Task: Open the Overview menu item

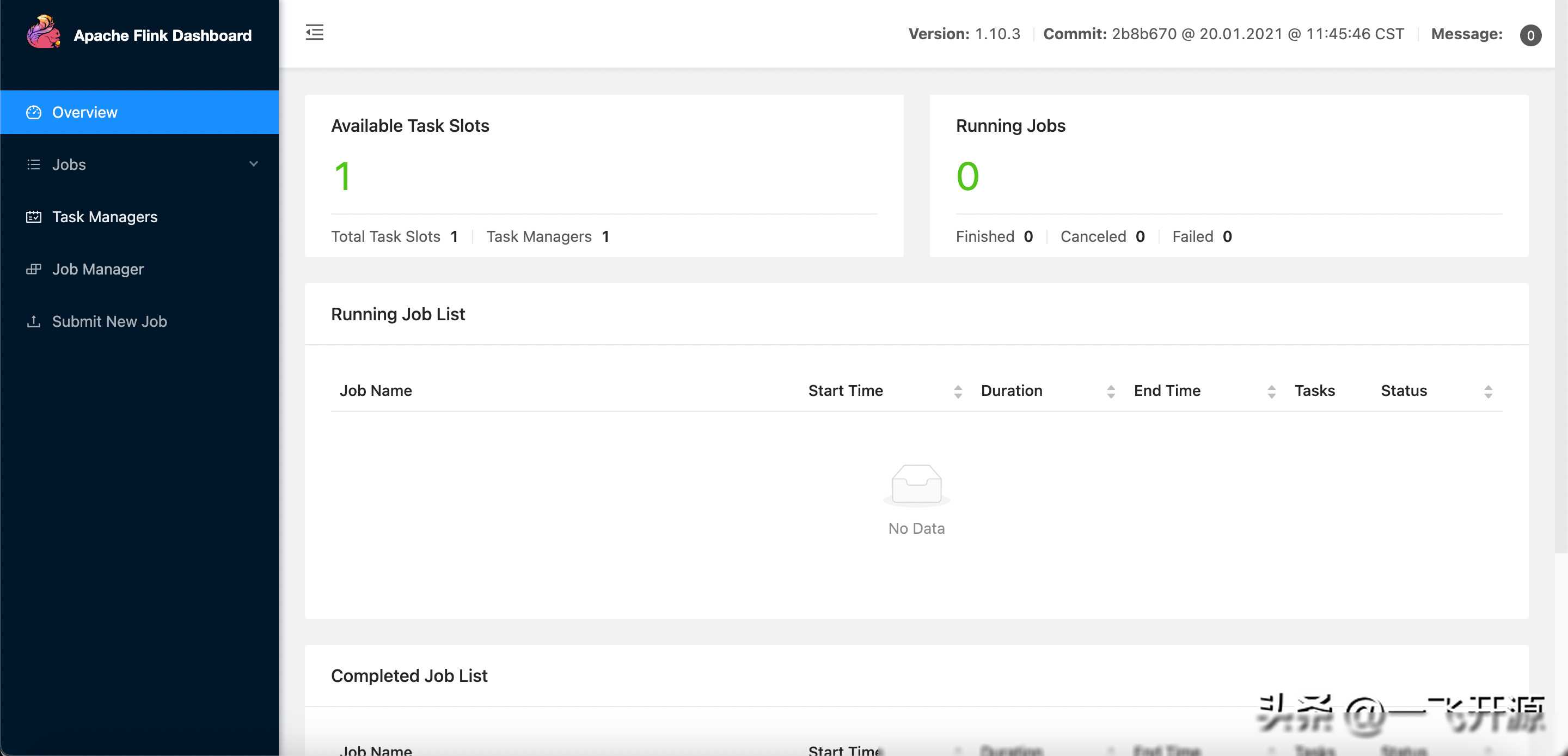Action: [139, 112]
